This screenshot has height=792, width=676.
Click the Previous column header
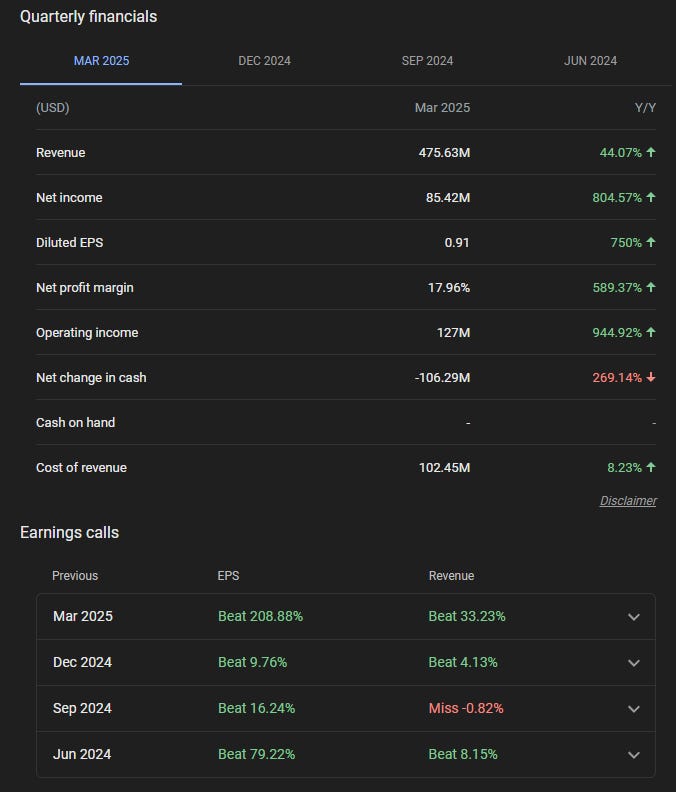tap(75, 576)
